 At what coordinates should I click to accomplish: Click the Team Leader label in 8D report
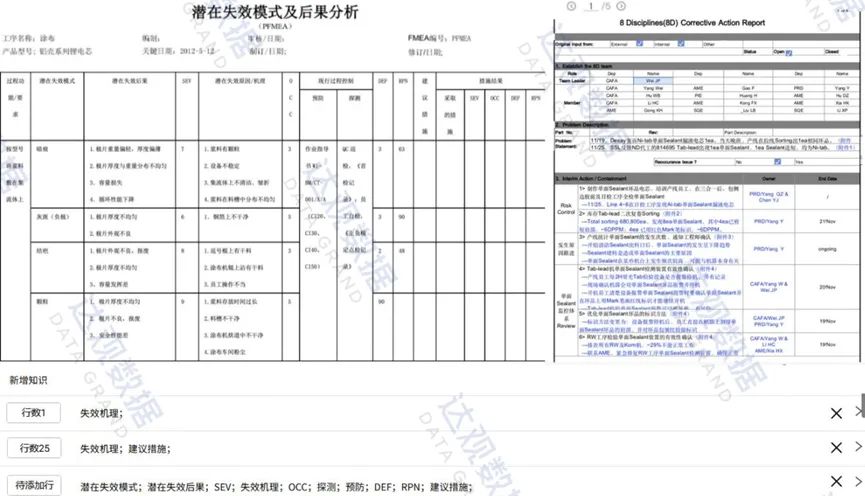[x=572, y=81]
